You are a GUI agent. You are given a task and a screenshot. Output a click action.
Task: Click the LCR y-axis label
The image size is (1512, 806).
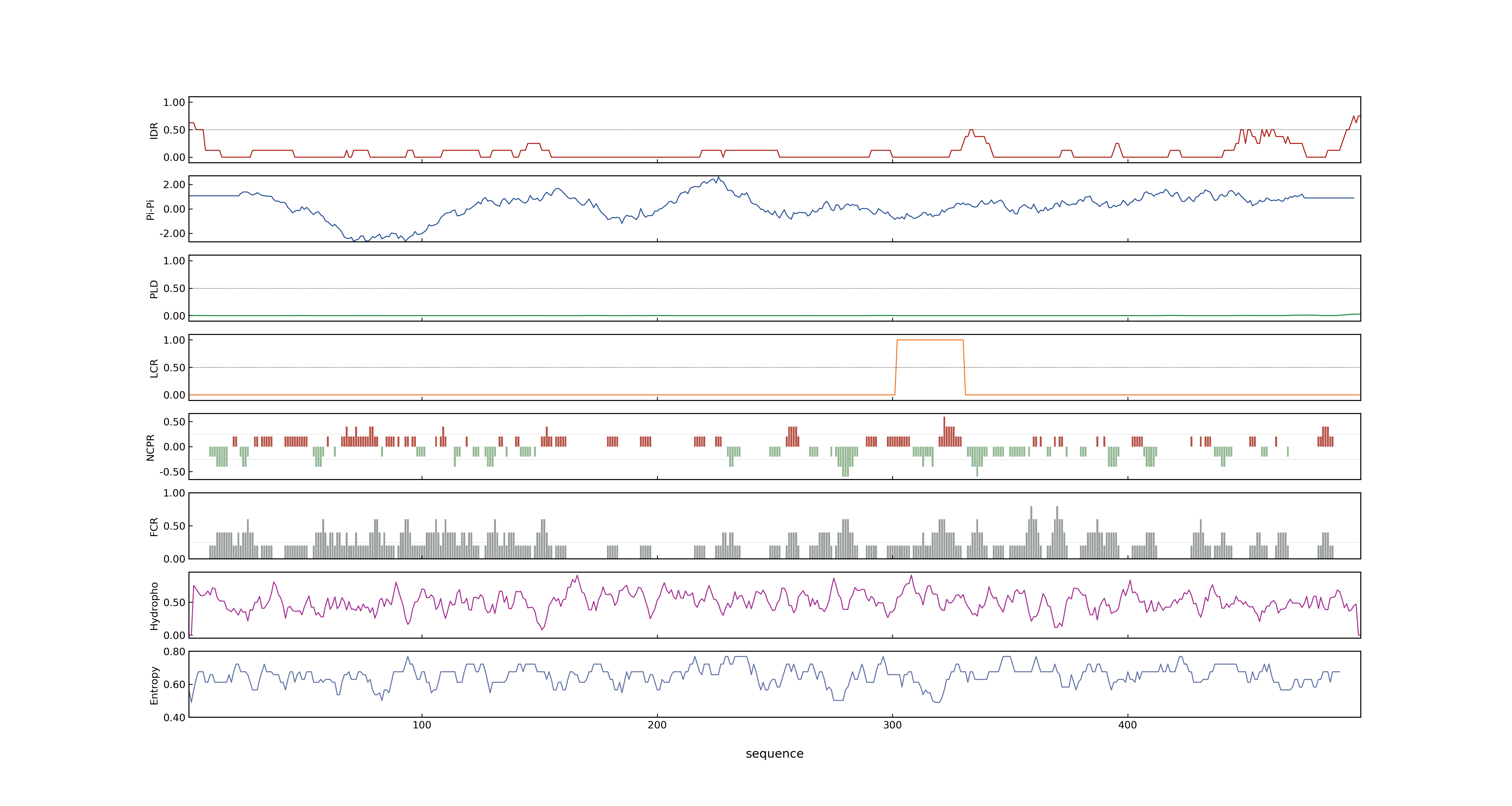pos(154,368)
